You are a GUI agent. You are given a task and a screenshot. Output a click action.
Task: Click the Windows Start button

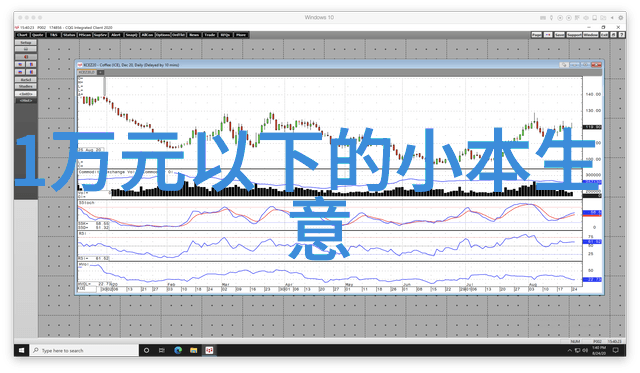click(x=22, y=350)
